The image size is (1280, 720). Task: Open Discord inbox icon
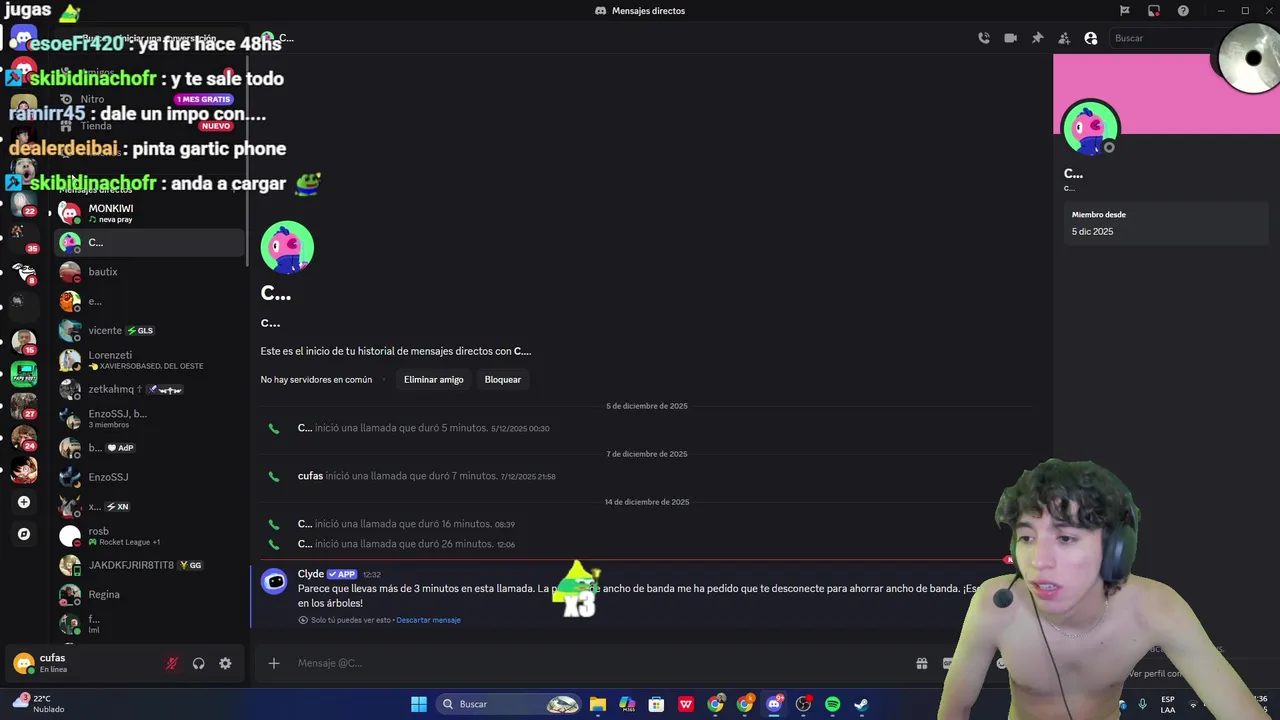1154,11
